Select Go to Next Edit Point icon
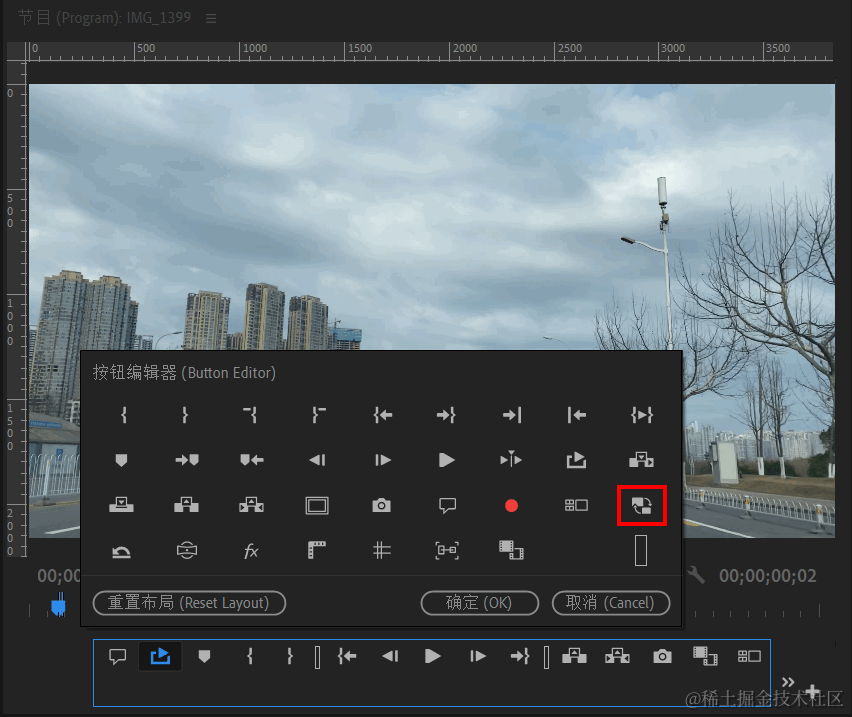This screenshot has height=717, width=852. click(x=511, y=415)
